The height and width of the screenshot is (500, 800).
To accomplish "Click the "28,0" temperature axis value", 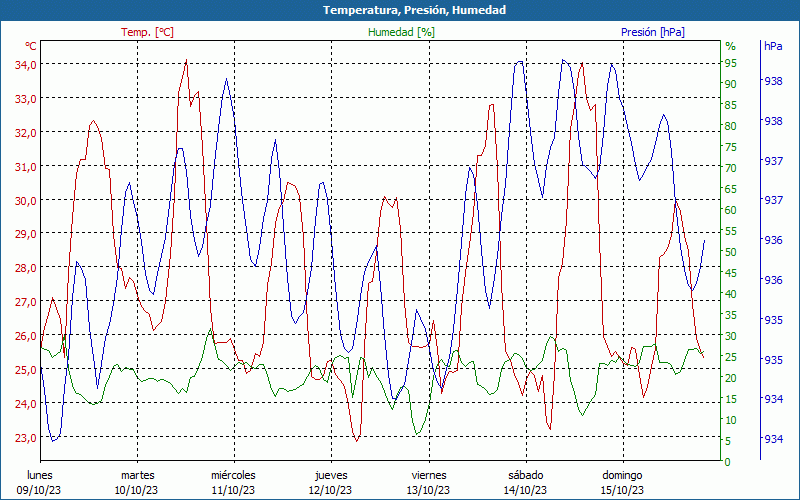I will tap(25, 268).
